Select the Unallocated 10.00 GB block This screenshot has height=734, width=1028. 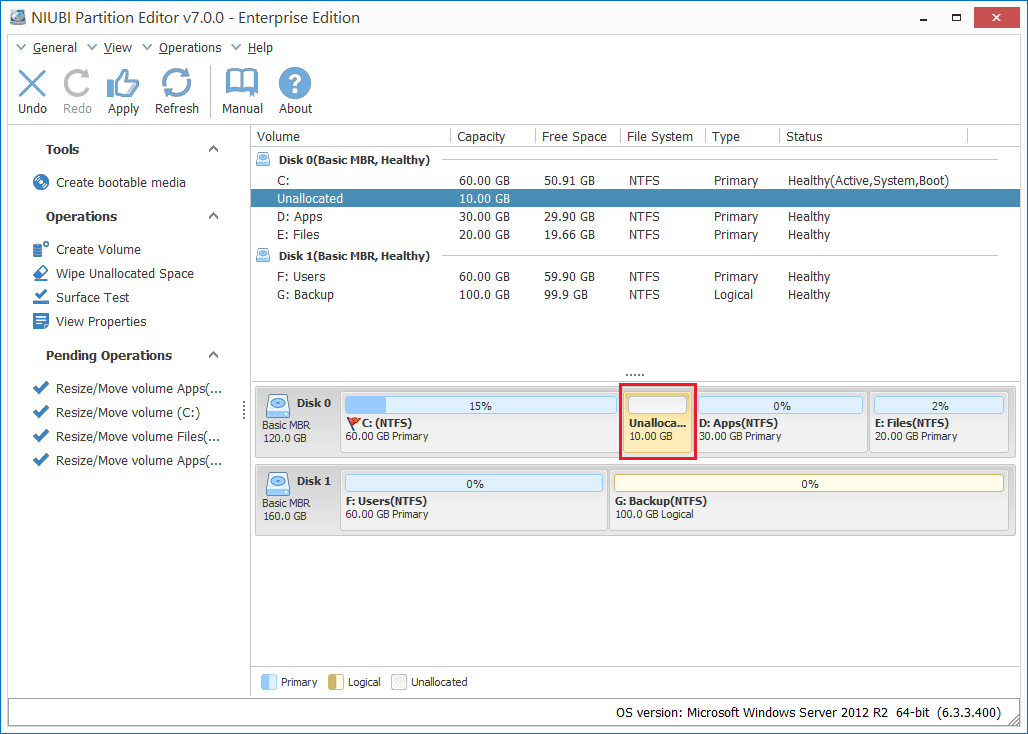pos(658,421)
